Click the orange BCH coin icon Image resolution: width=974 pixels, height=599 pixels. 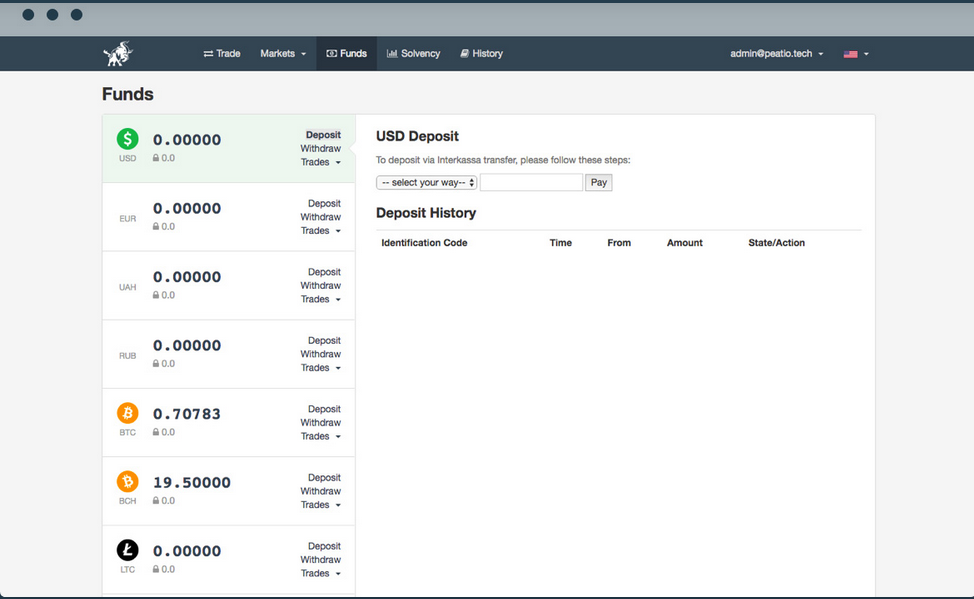(127, 481)
